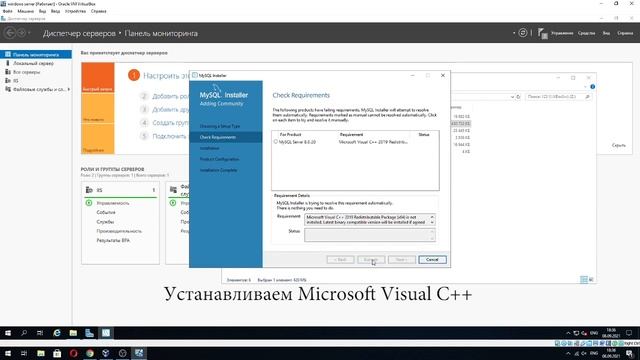The image size is (640, 360).
Task: Click the Server Manager refresh icon
Action: pyautogui.click(x=522, y=33)
